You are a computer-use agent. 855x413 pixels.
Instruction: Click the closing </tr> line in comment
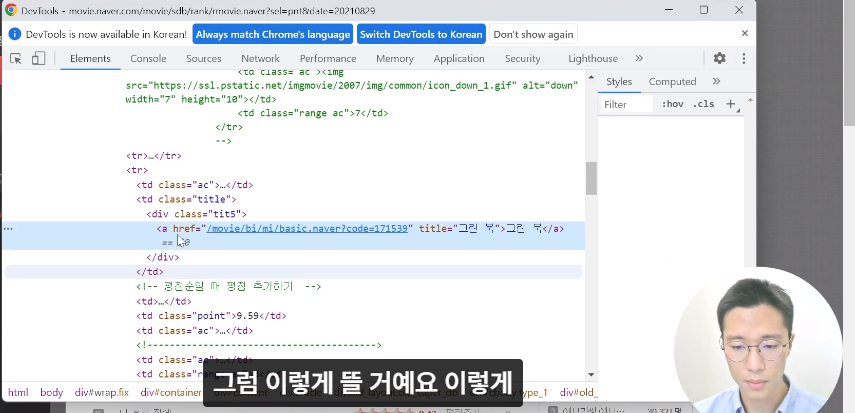[229, 127]
